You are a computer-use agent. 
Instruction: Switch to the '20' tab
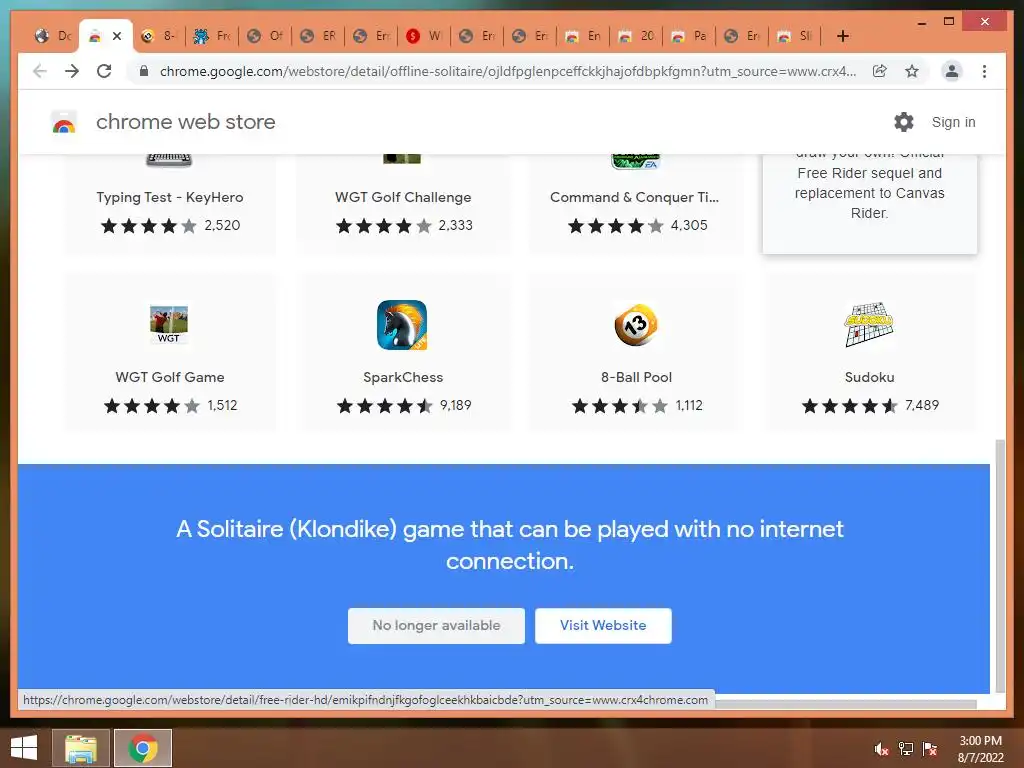pos(636,36)
